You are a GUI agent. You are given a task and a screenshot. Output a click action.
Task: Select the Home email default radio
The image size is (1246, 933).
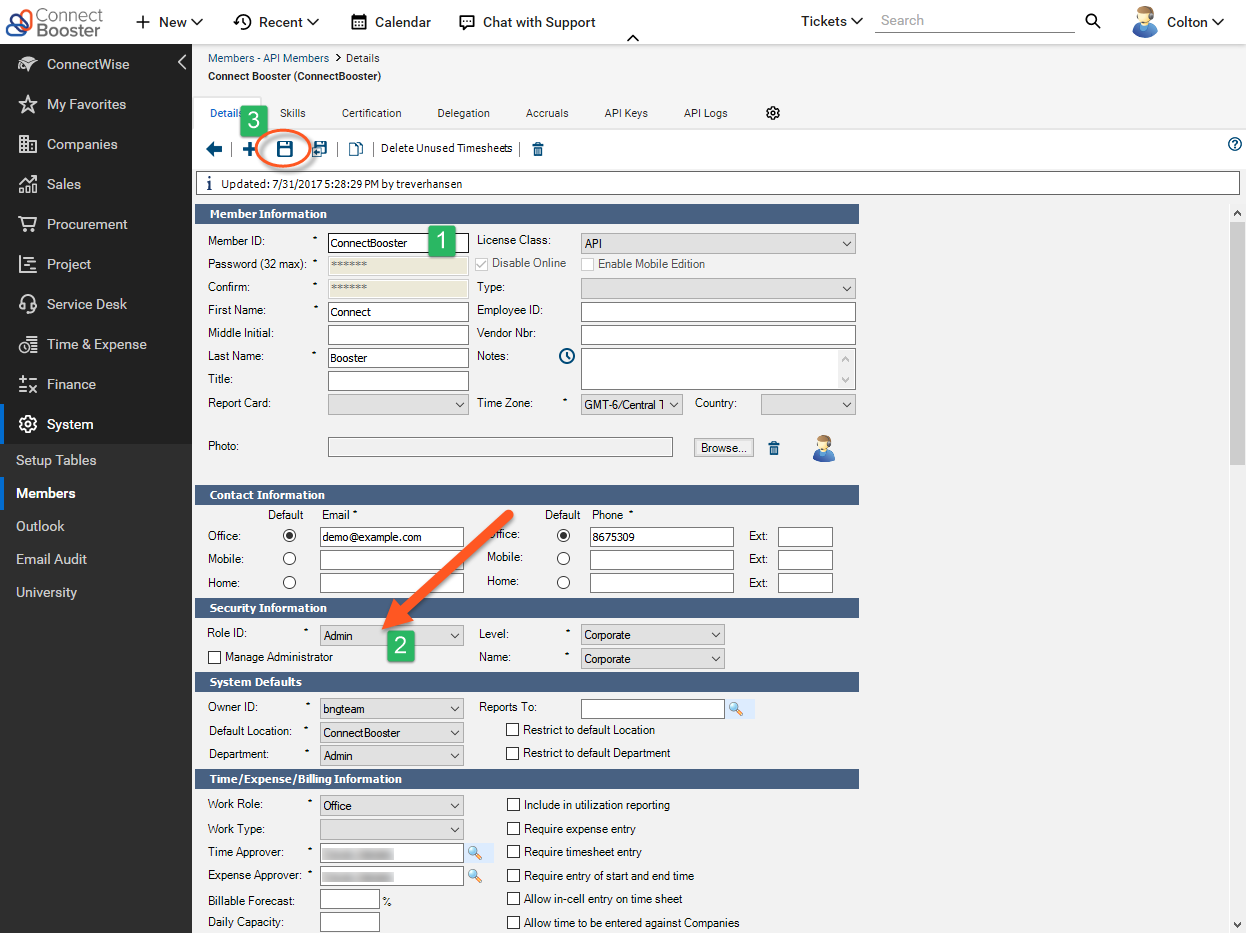pyautogui.click(x=290, y=582)
